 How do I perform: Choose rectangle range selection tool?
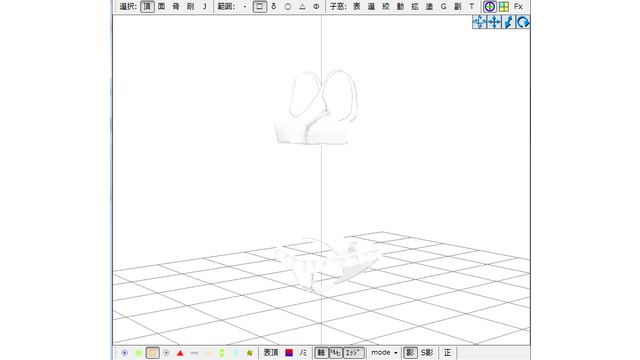(260, 7)
